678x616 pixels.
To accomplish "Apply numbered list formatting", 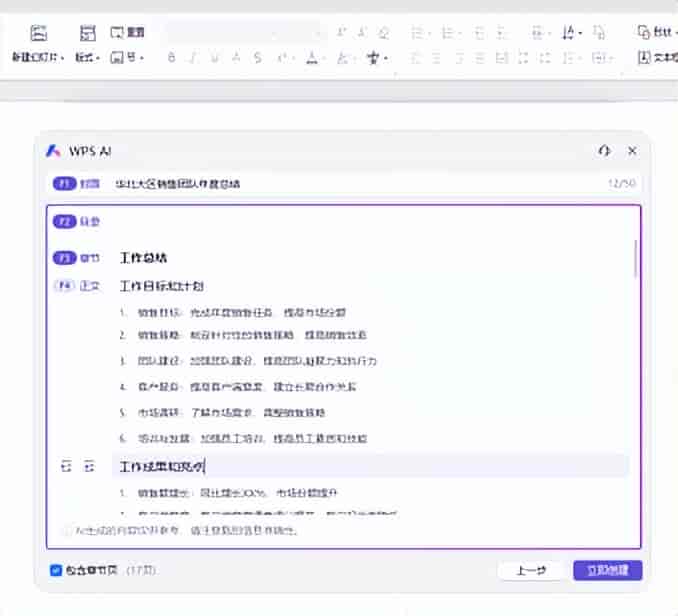I will (449, 32).
